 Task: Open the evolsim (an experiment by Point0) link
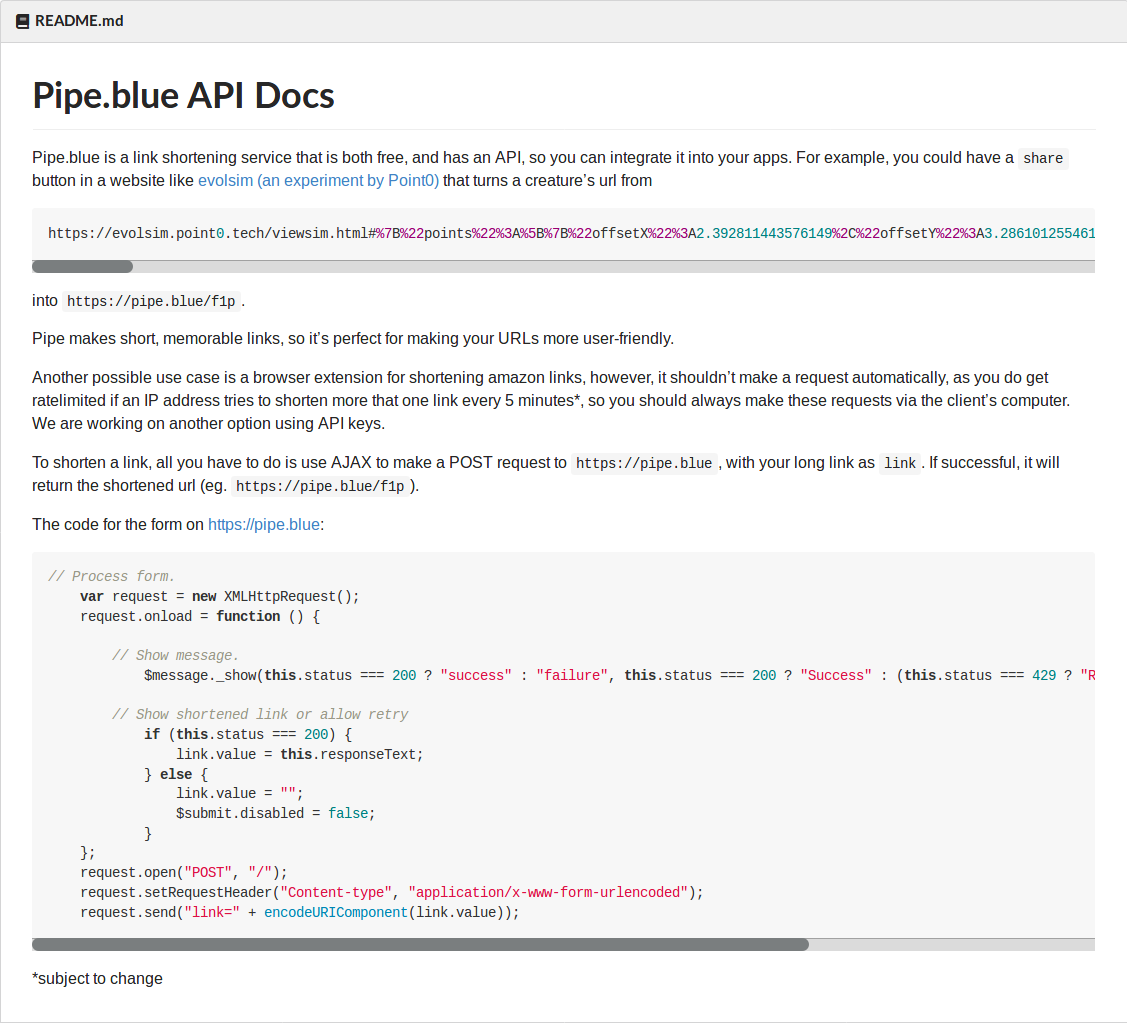pyautogui.click(x=318, y=180)
